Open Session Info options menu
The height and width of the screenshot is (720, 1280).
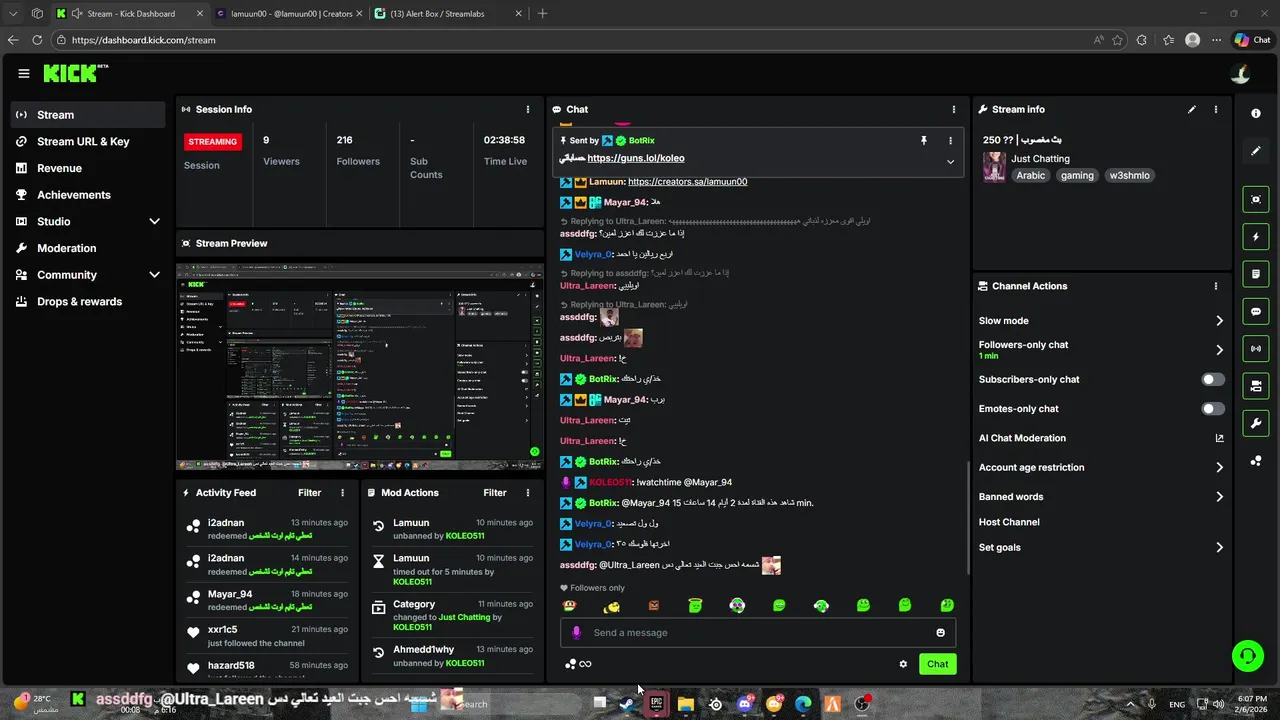528,109
